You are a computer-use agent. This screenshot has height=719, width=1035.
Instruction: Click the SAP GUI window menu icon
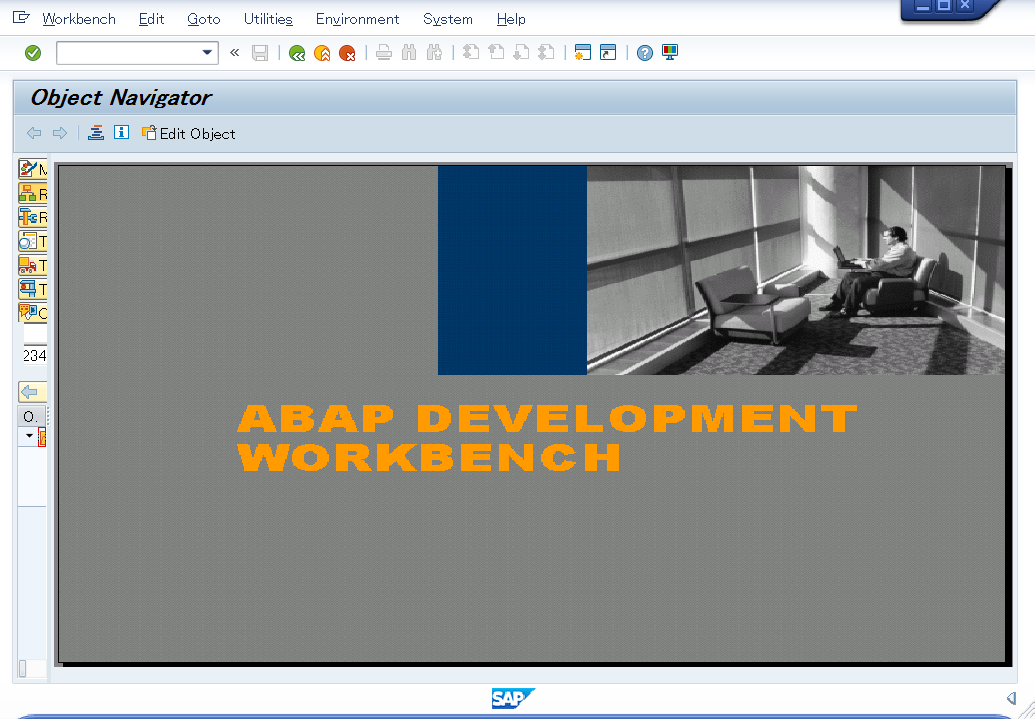(21, 18)
